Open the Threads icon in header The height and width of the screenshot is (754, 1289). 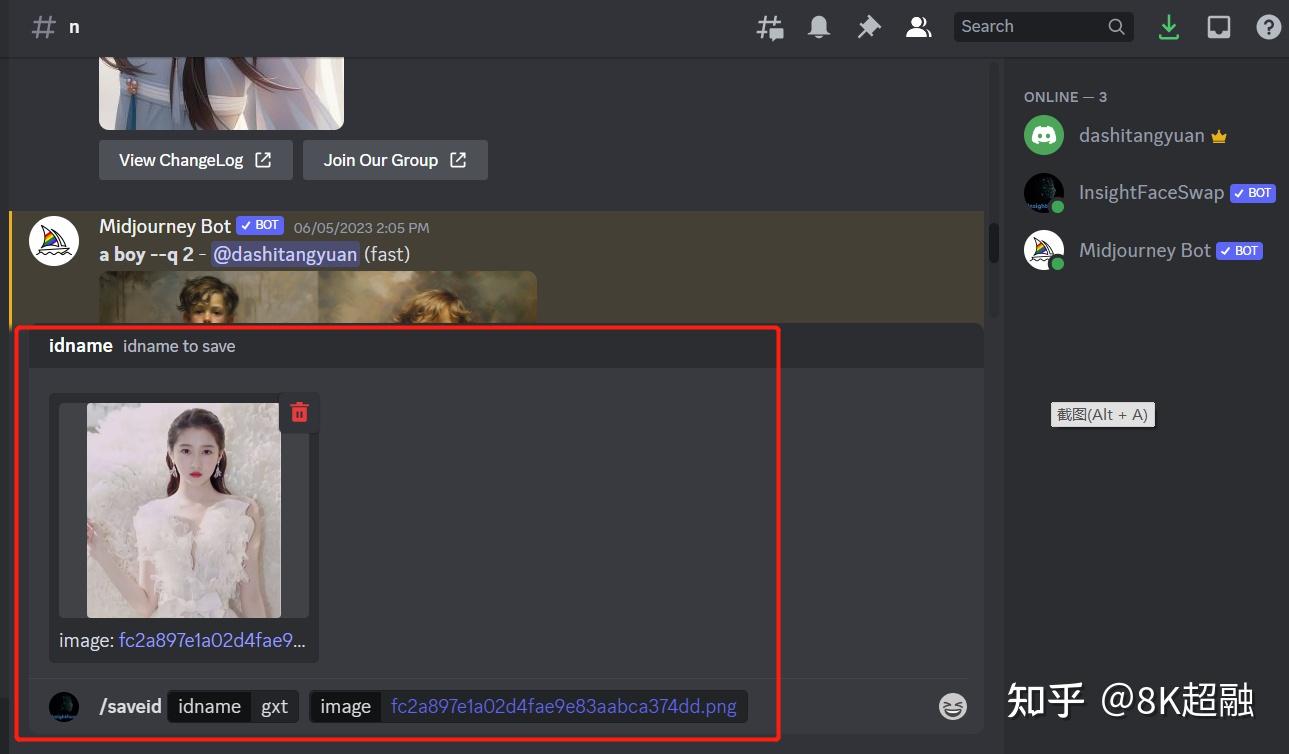click(769, 27)
